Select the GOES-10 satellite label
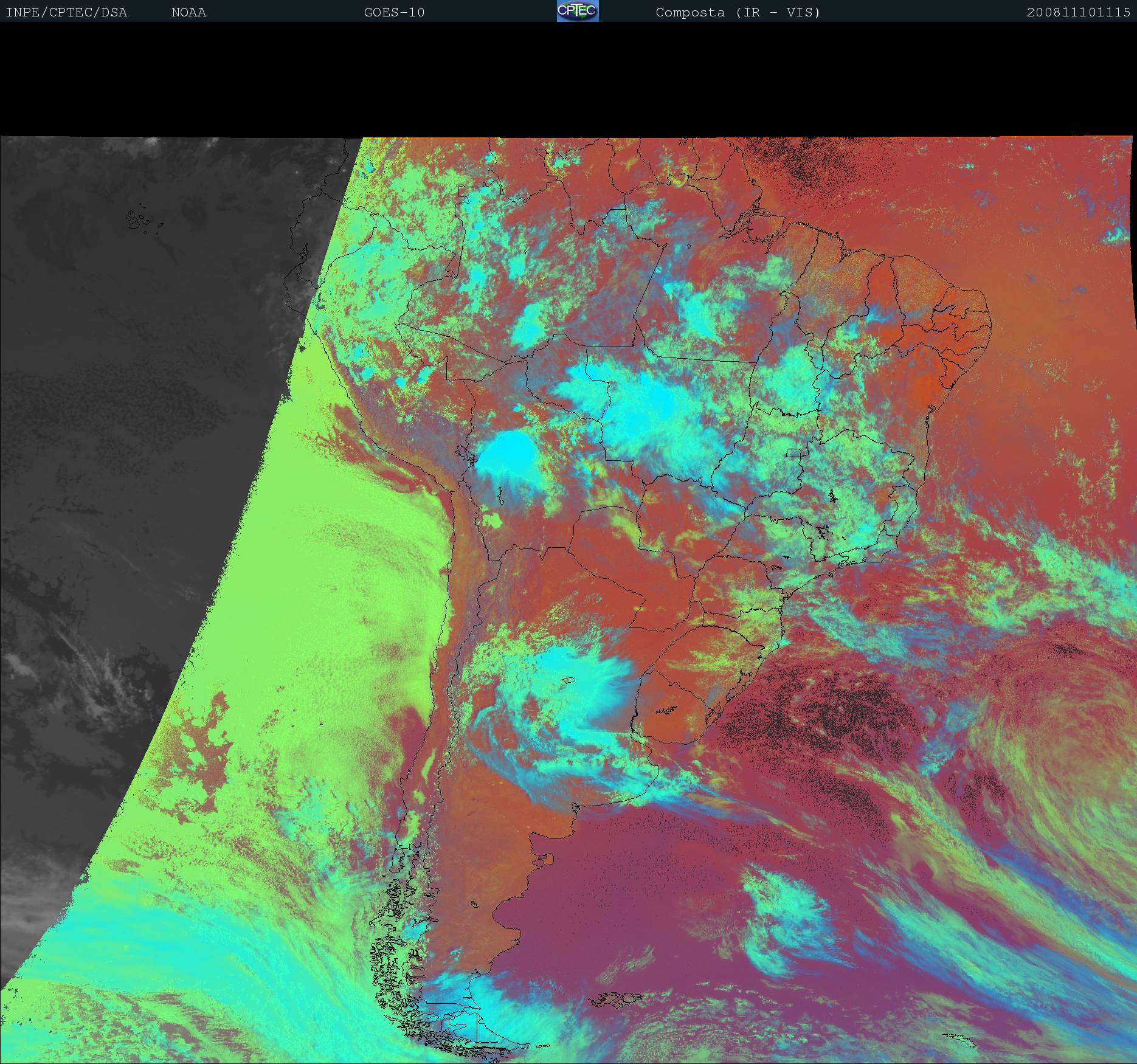This screenshot has width=1137, height=1064. click(394, 12)
